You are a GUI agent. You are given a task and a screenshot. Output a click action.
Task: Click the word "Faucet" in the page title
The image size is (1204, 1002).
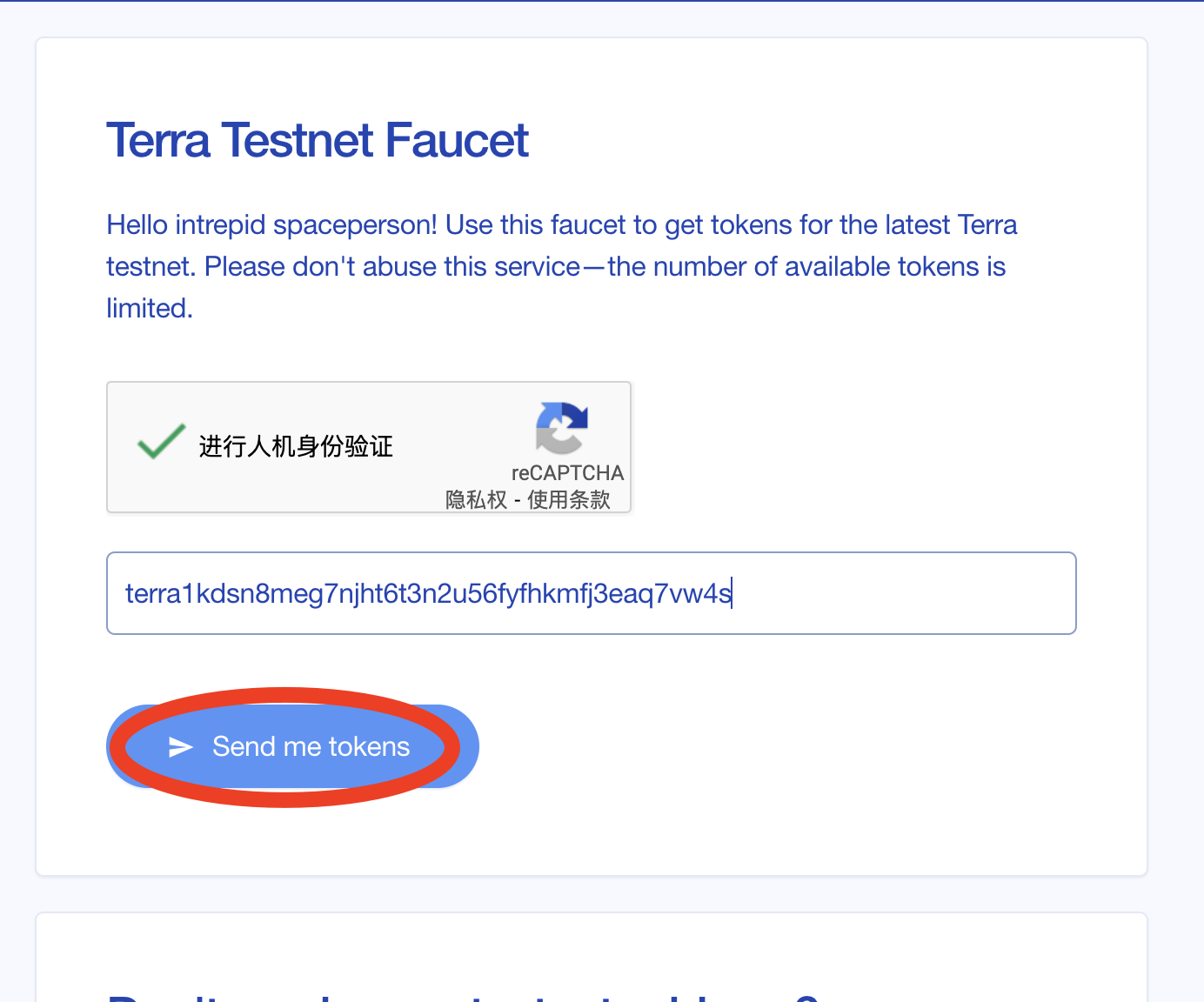(x=456, y=141)
